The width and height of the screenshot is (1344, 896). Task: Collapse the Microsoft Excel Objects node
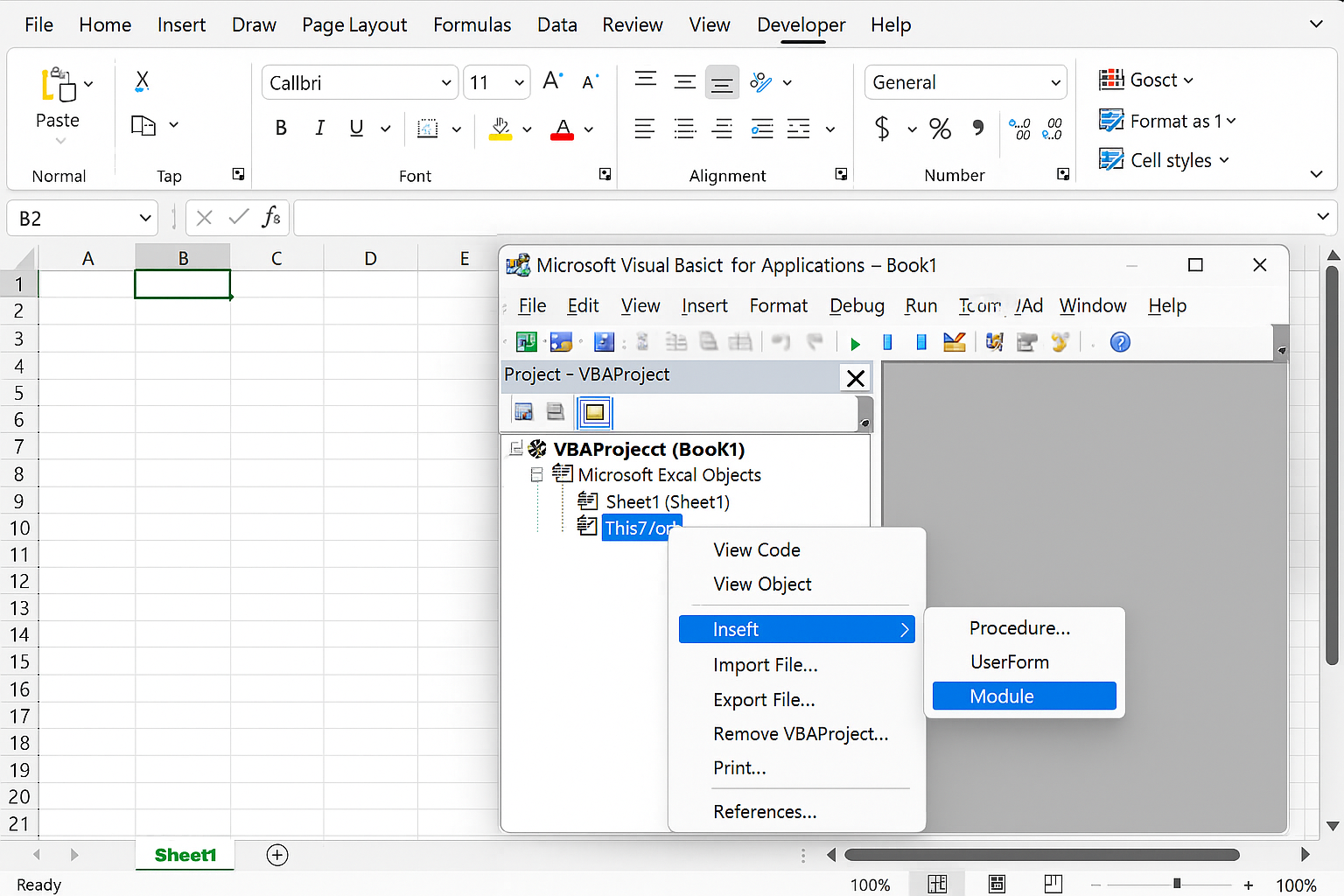[537, 474]
